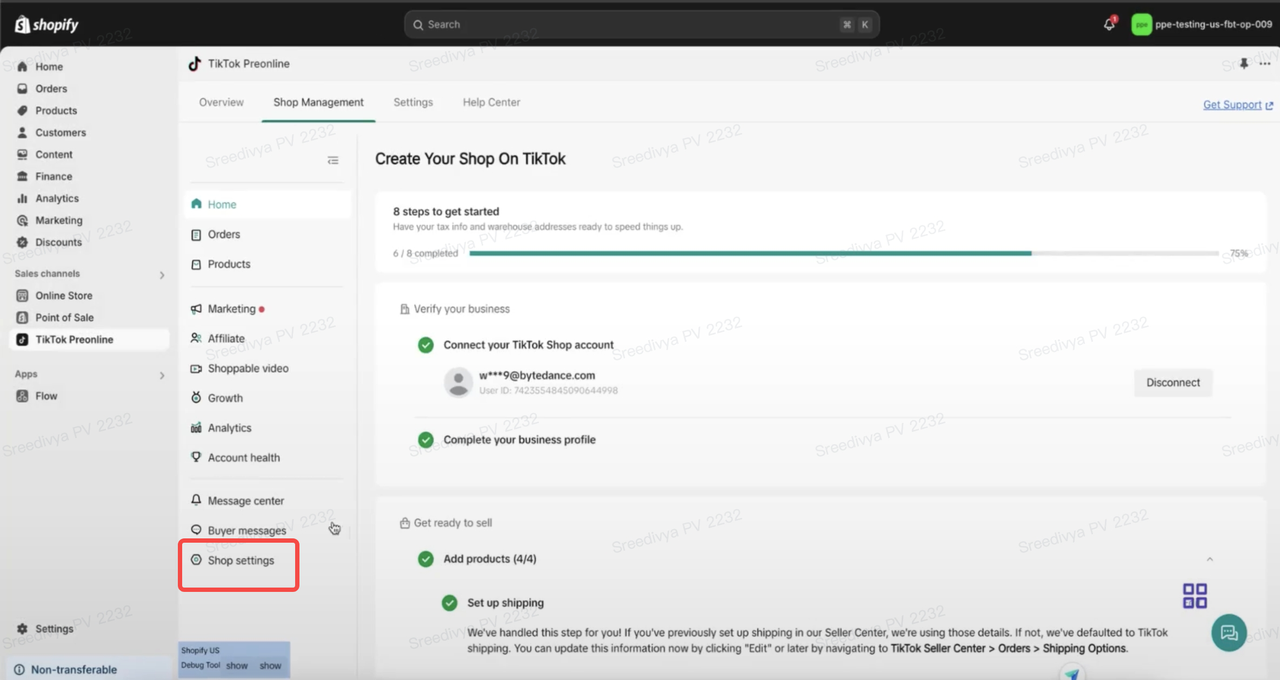The image size is (1280, 680).
Task: Open the Get Support link
Action: point(1237,105)
